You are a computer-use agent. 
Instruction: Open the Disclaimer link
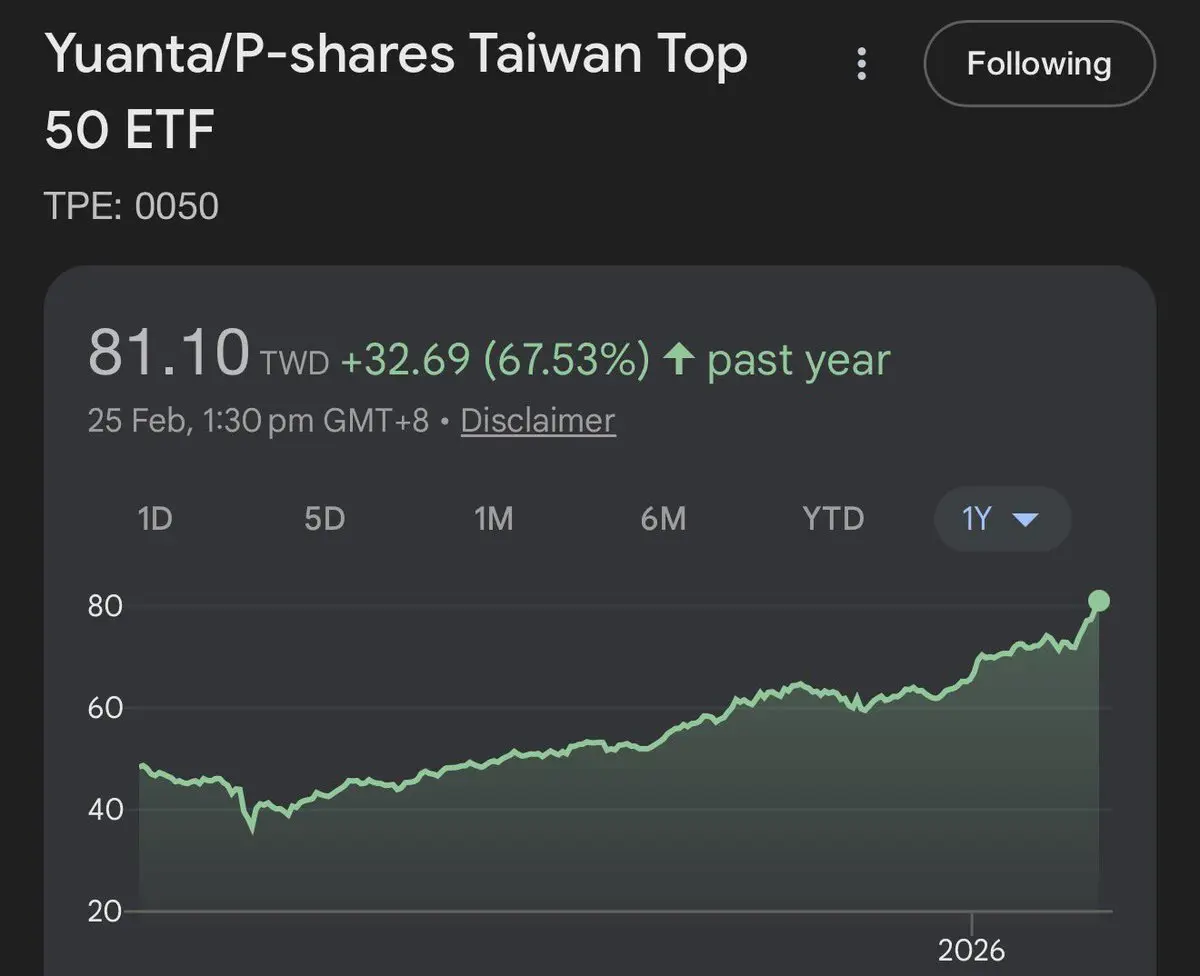(537, 421)
